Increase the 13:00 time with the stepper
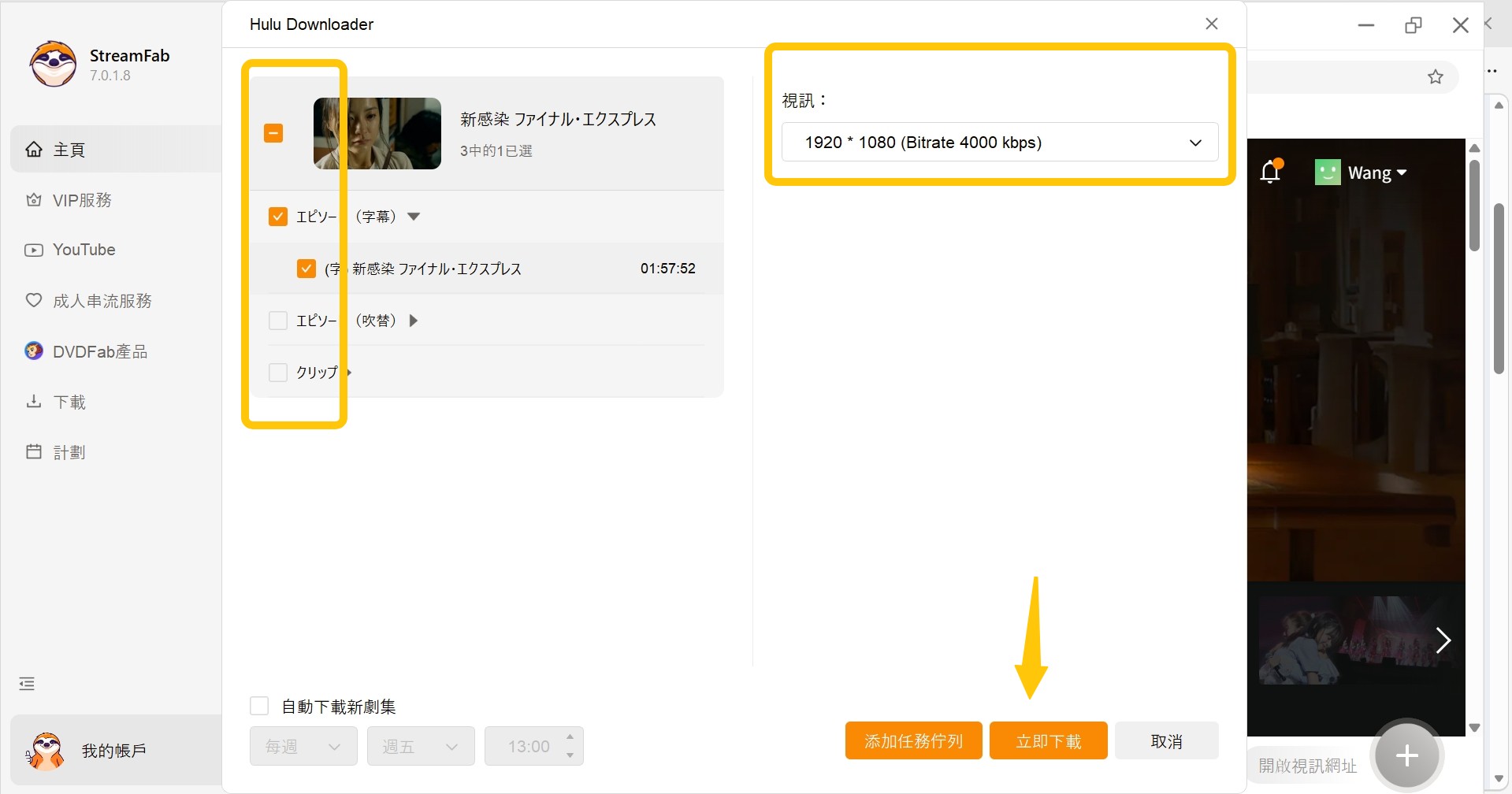Viewport: 1512px width, 794px height. click(x=570, y=738)
